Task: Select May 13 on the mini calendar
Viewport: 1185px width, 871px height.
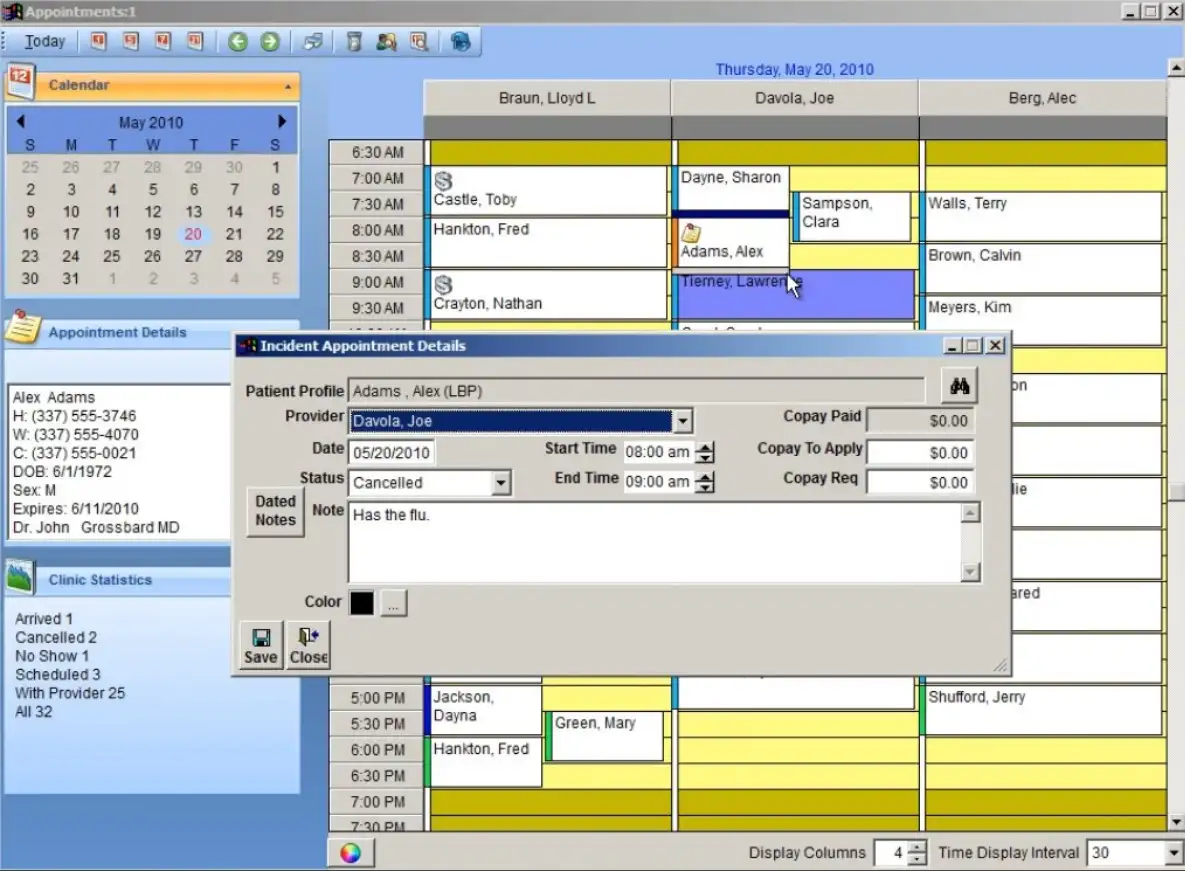Action: click(x=193, y=211)
